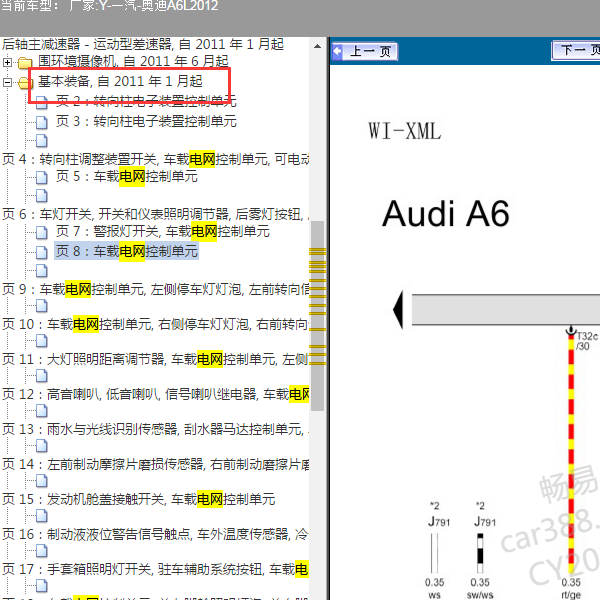Click document icon below page 17 entry

[x=42, y=585]
